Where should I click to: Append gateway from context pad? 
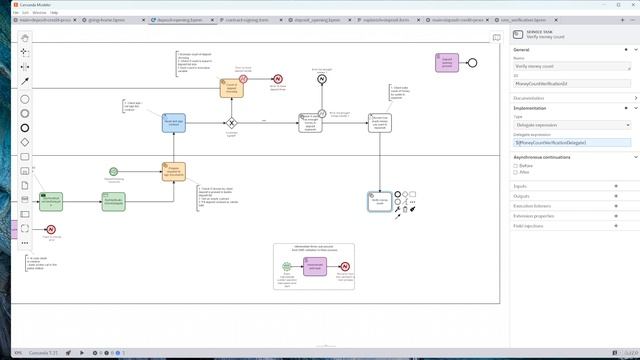[x=405, y=194]
